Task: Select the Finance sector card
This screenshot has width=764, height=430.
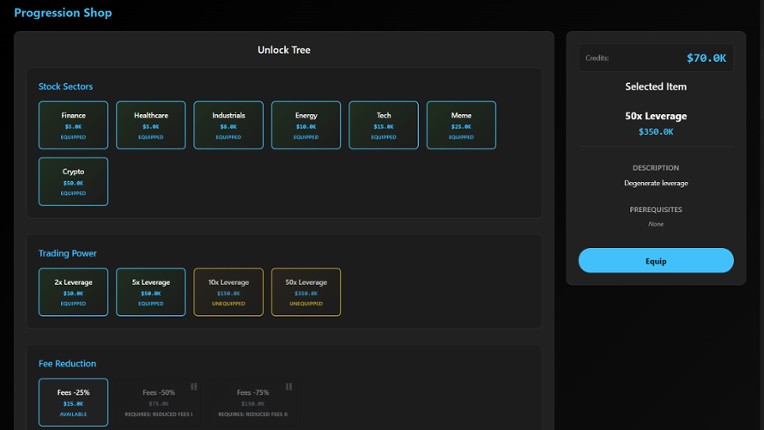Action: click(73, 125)
